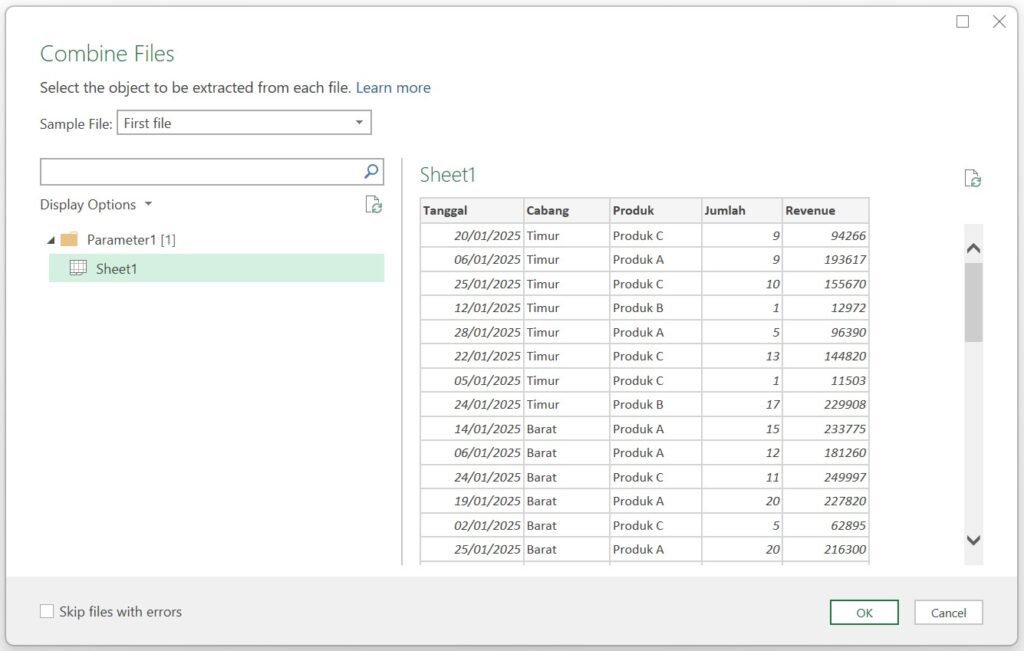The width and height of the screenshot is (1024, 651).
Task: Click the date cell 20/01/2025
Action: click(x=472, y=235)
